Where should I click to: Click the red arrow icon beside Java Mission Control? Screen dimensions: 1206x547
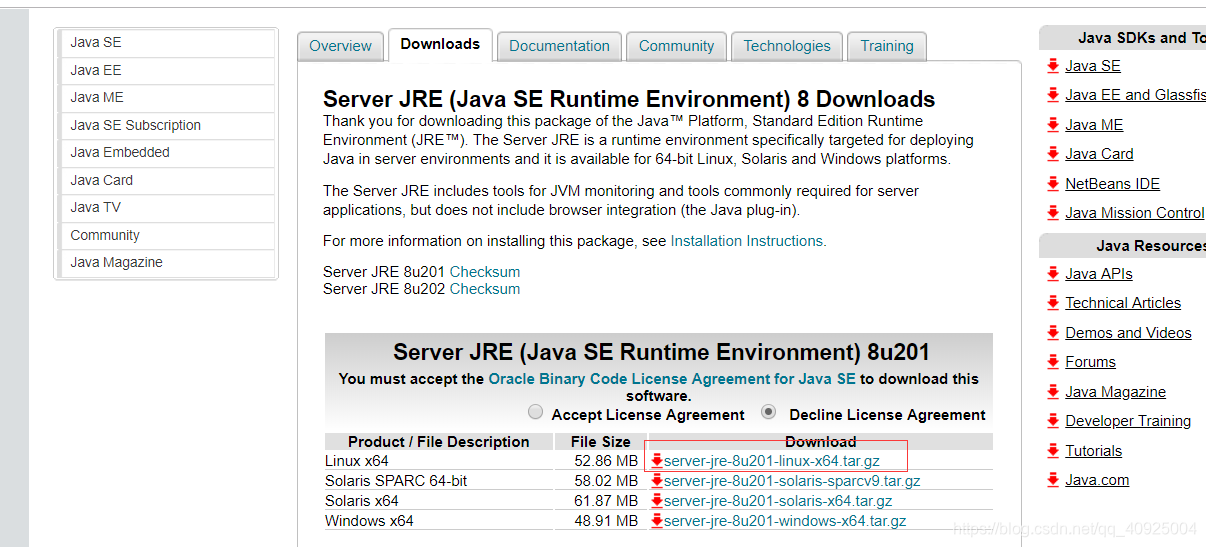point(1053,213)
